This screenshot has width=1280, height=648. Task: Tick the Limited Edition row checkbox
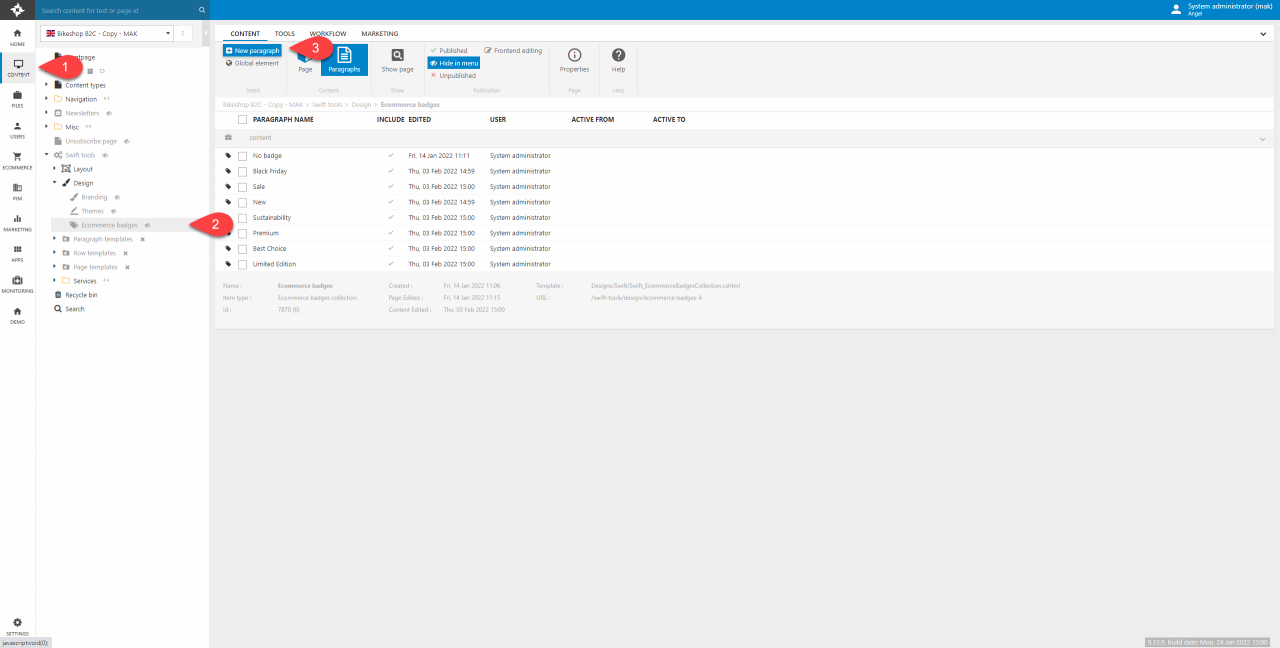pos(242,264)
